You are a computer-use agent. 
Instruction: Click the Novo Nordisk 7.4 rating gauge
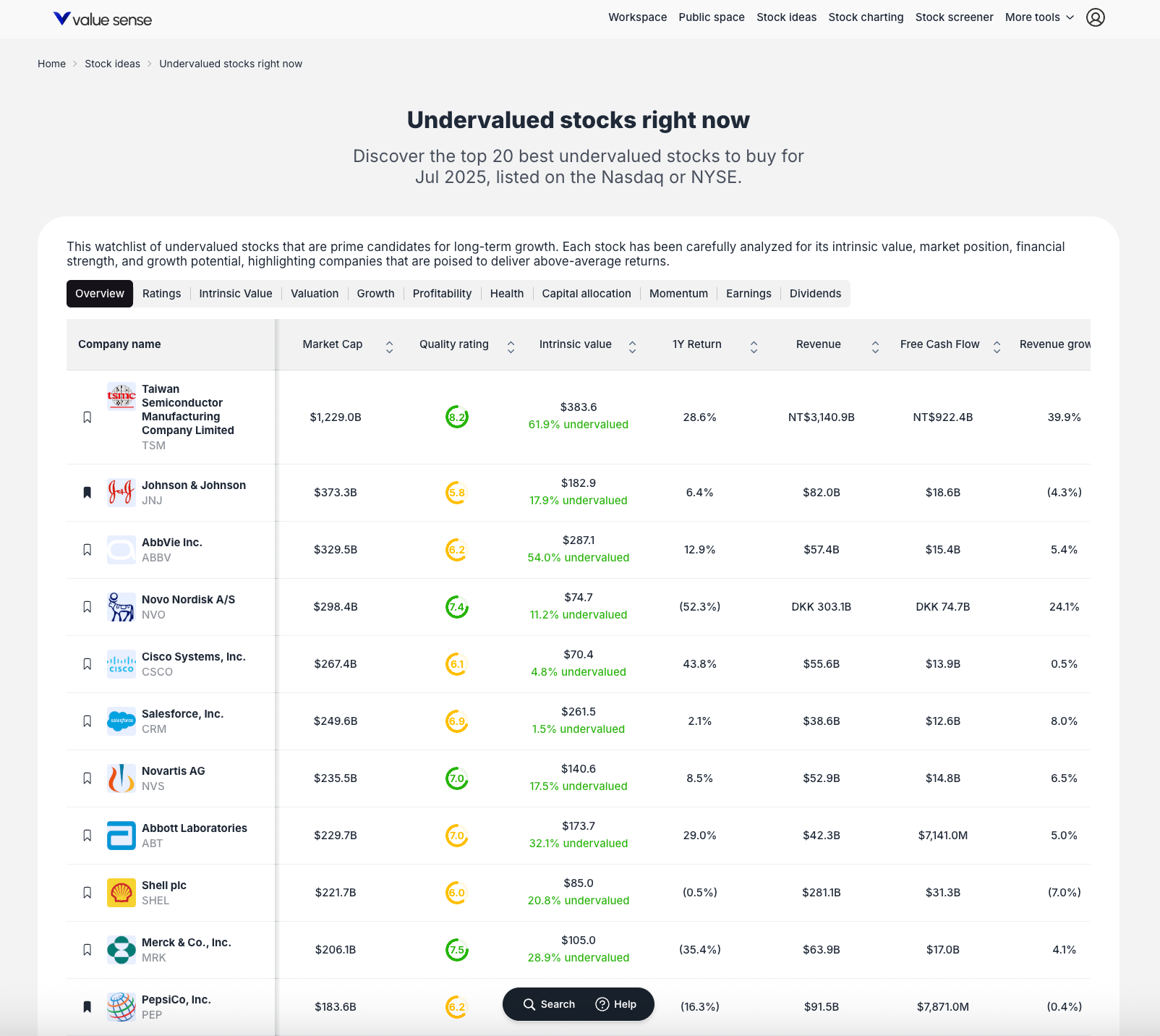pyautogui.click(x=457, y=607)
